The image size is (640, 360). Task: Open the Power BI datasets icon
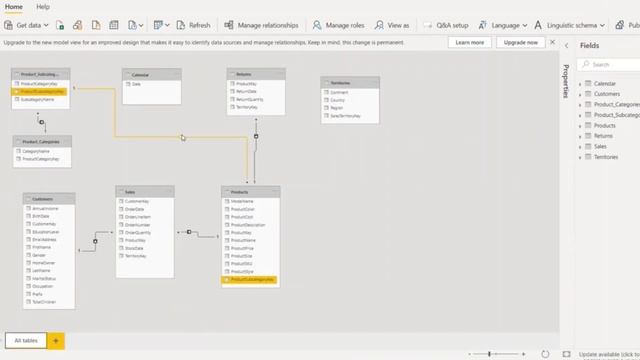click(x=78, y=25)
